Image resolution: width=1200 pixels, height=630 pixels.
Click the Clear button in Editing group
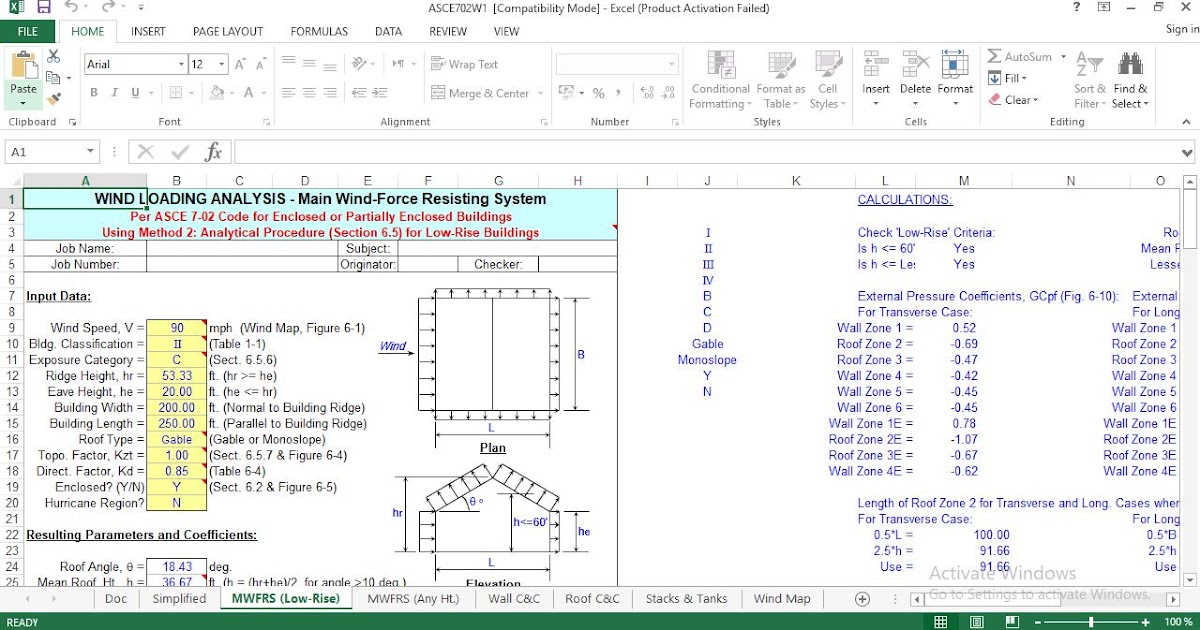coord(1010,100)
